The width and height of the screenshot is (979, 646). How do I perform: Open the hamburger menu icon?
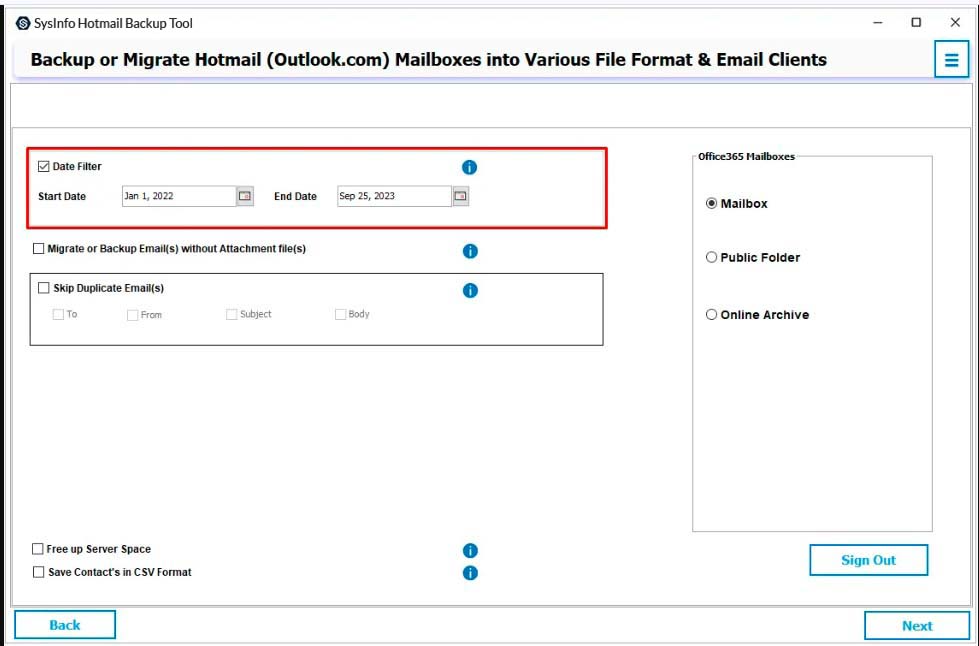click(951, 60)
